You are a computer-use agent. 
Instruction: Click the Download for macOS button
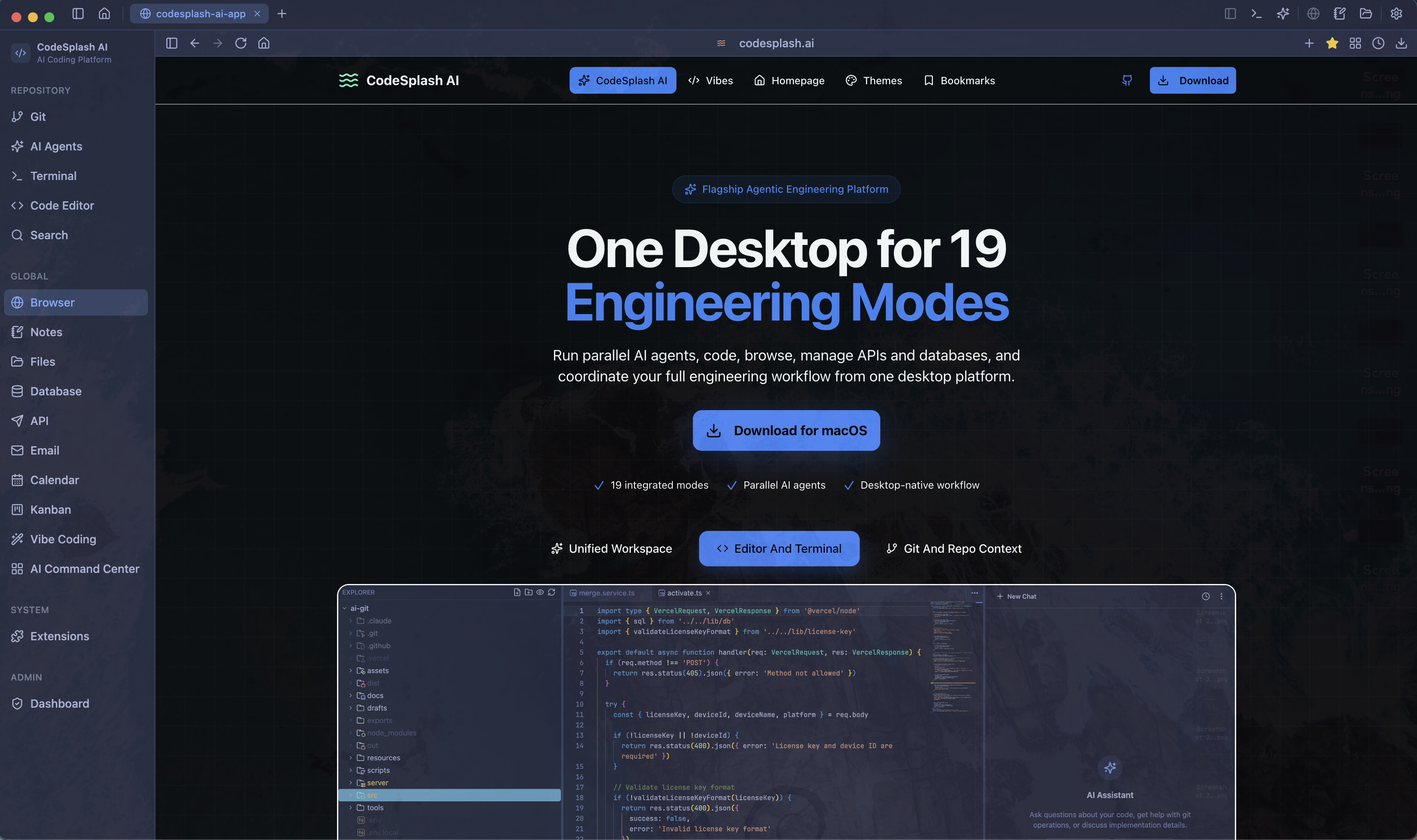[x=786, y=430]
